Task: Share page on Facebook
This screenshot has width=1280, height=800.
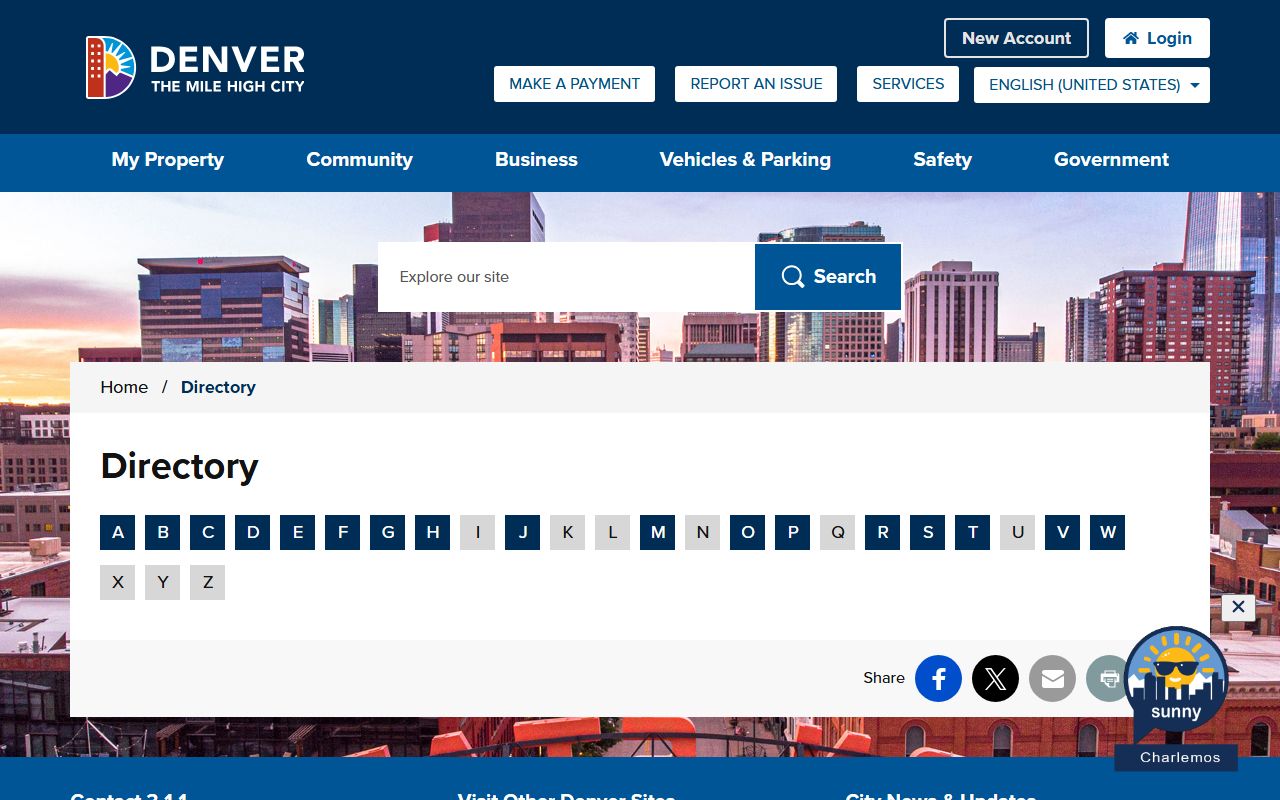Action: pyautogui.click(x=938, y=678)
